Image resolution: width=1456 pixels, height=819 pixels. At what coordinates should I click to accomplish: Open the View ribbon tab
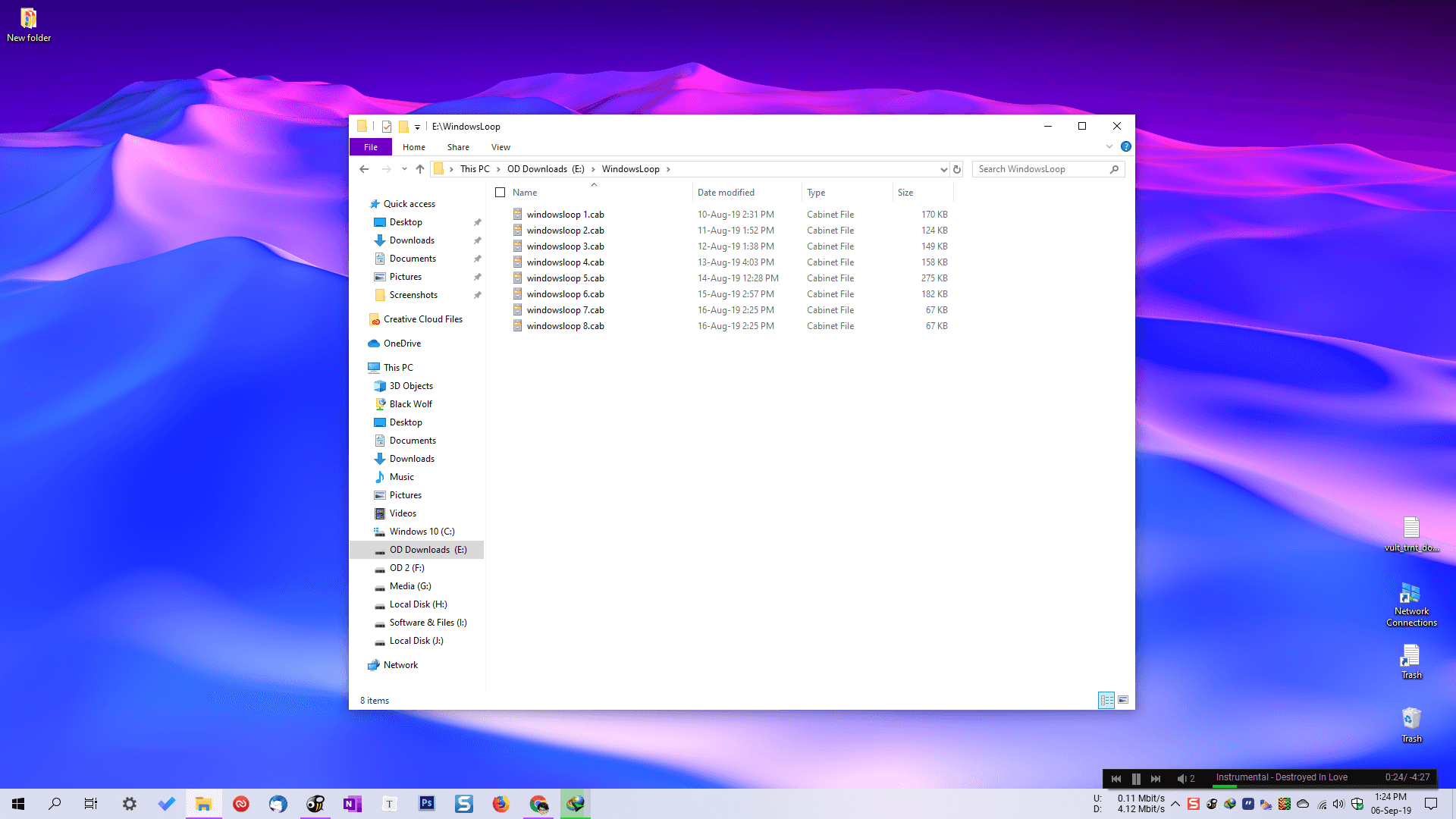coord(500,147)
